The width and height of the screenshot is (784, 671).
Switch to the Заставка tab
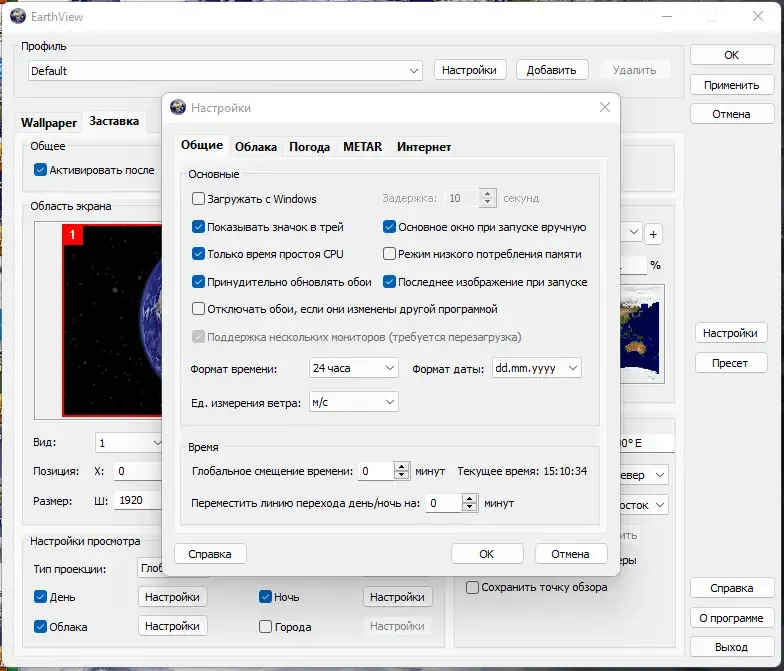(114, 121)
